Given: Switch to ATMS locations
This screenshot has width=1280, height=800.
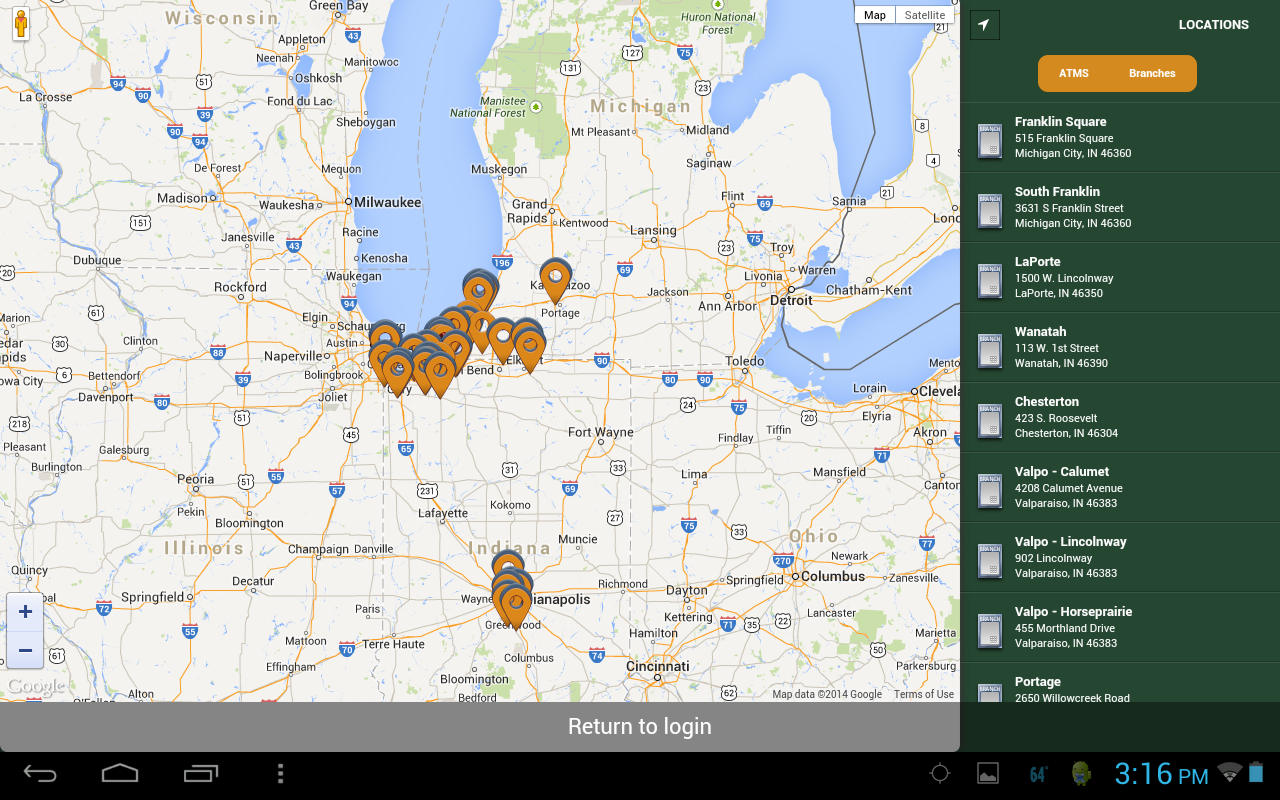Looking at the screenshot, I should 1074,73.
